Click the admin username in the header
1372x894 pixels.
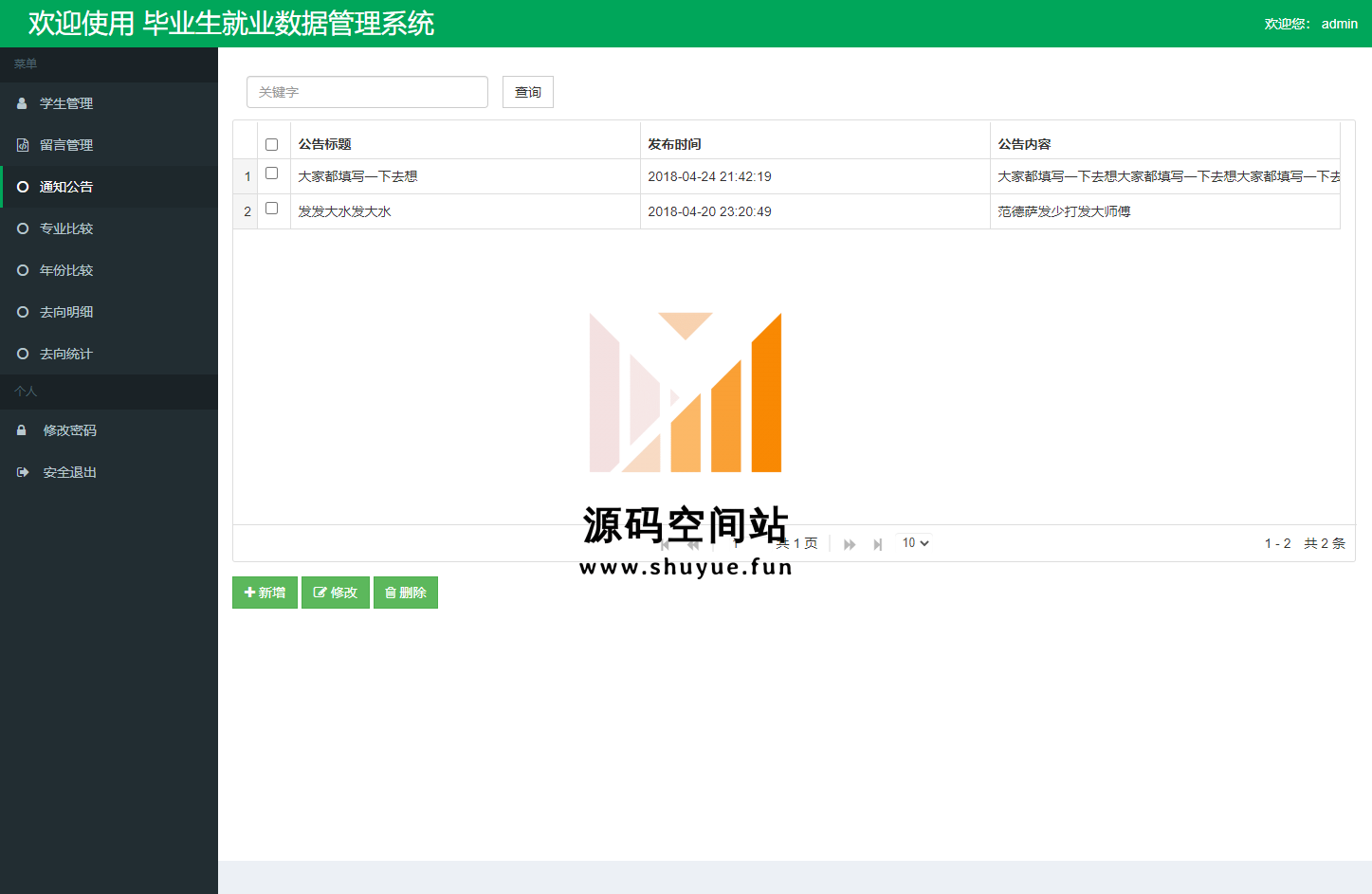pos(1339,24)
